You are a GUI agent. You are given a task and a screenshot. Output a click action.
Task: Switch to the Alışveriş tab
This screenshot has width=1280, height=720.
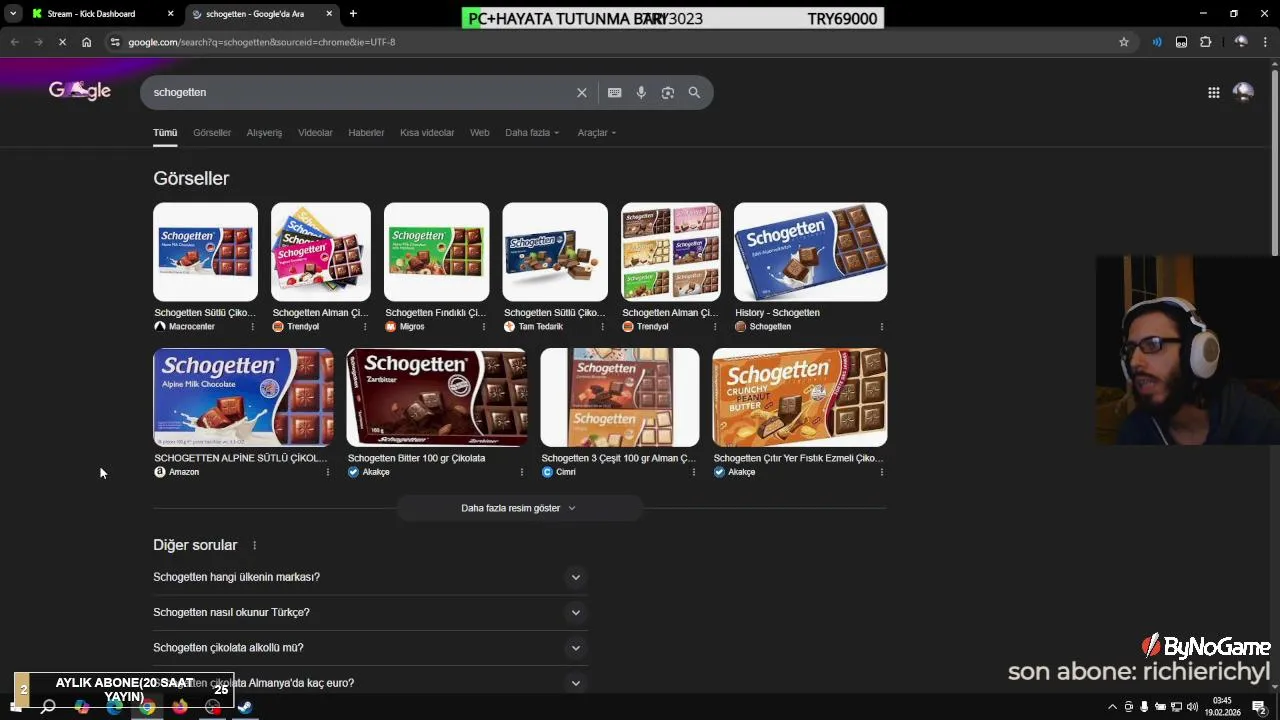[x=264, y=133]
